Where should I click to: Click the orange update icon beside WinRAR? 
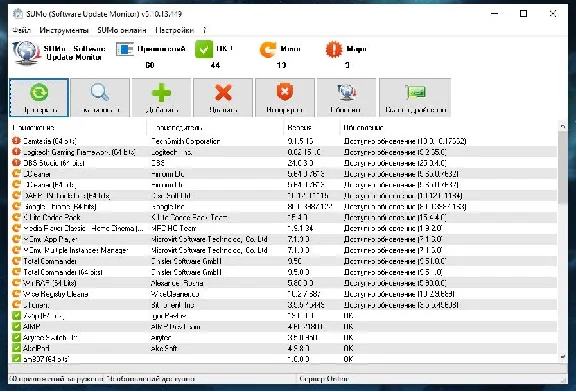coord(16,283)
